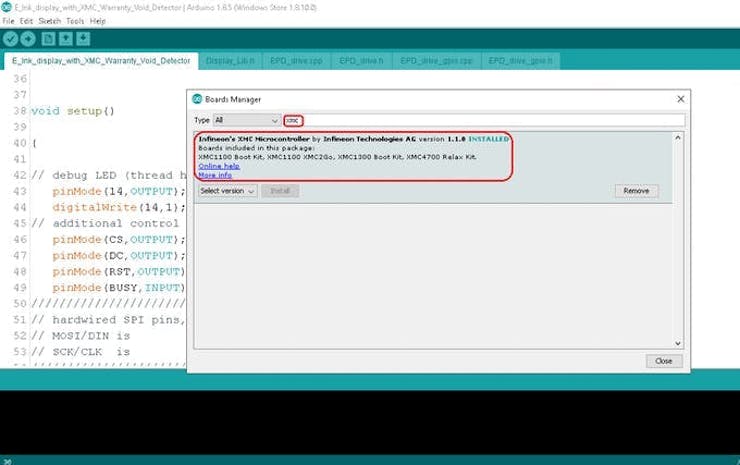Viewport: 740px width, 465px height.
Task: Click the board list scrollbar up arrow
Action: [x=678, y=137]
